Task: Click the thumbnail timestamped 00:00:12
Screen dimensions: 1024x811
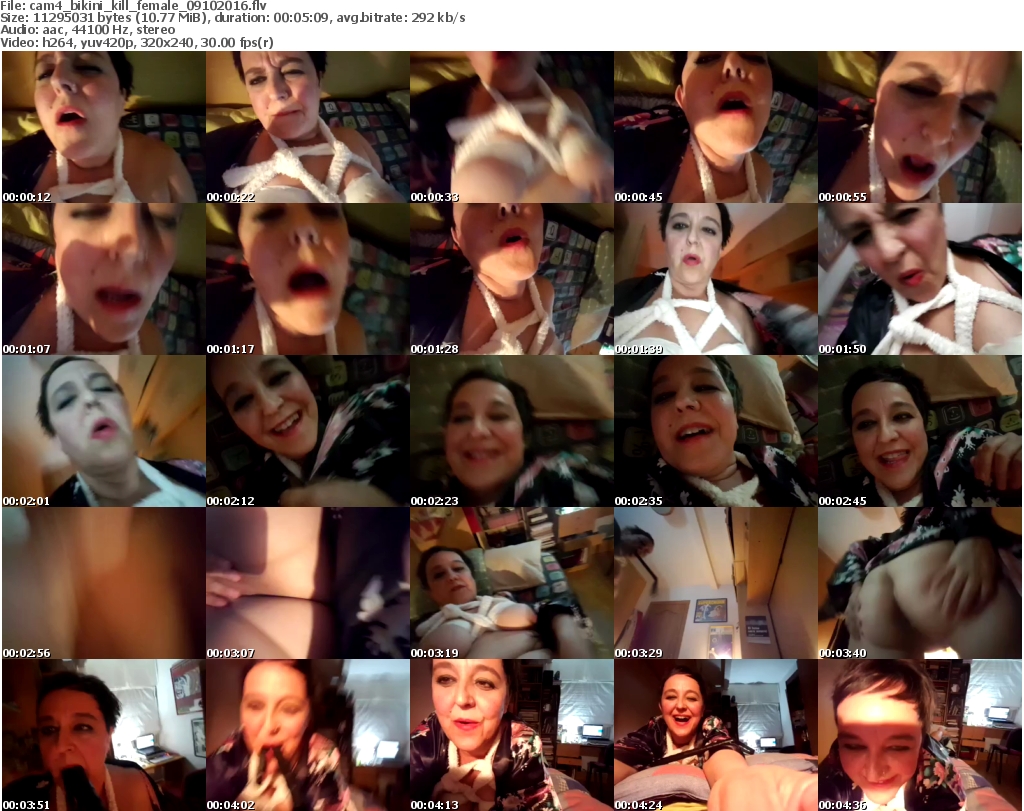Action: tap(103, 128)
